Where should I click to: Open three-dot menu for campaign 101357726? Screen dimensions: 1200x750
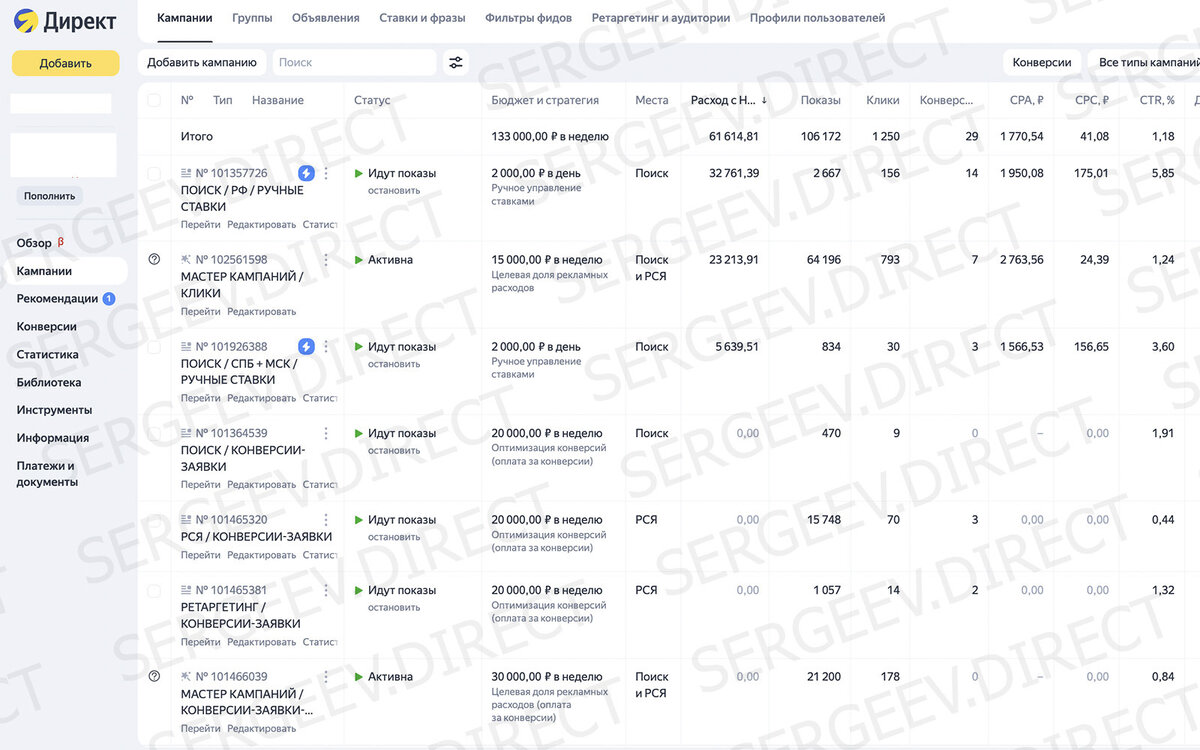click(326, 173)
